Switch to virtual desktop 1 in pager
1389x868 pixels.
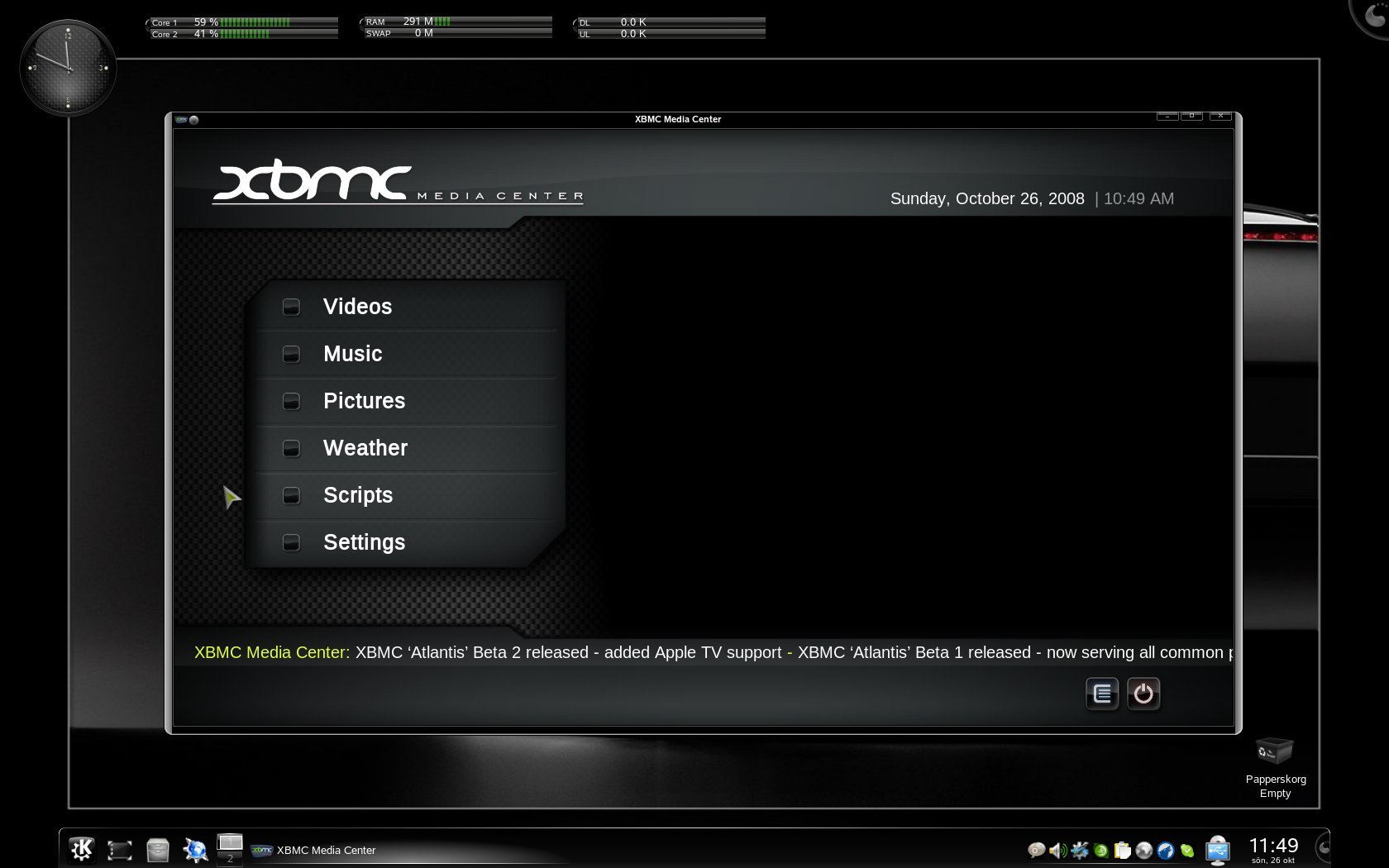230,842
